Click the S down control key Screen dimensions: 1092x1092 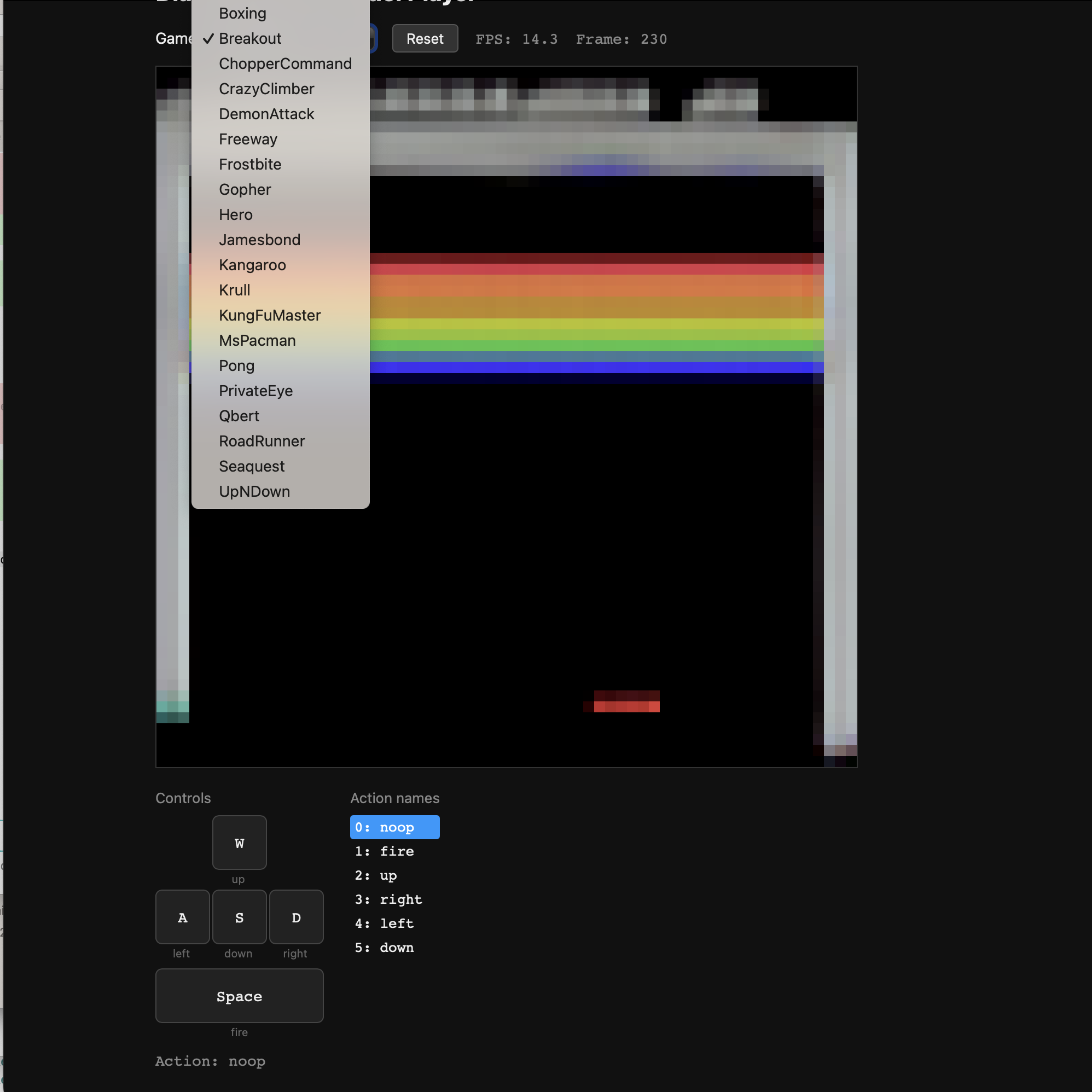(240, 917)
